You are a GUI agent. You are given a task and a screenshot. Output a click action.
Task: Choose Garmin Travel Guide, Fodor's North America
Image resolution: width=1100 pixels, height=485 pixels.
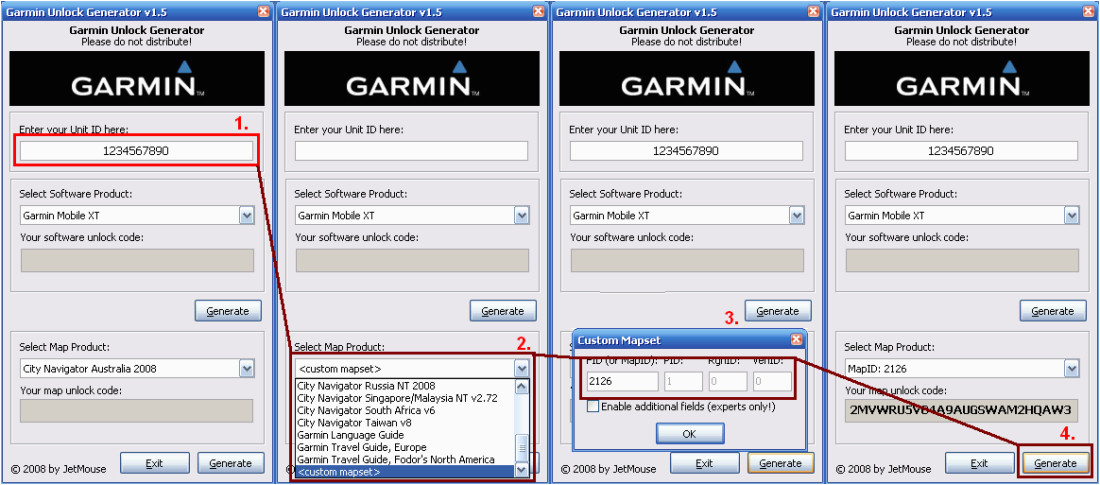pos(404,459)
